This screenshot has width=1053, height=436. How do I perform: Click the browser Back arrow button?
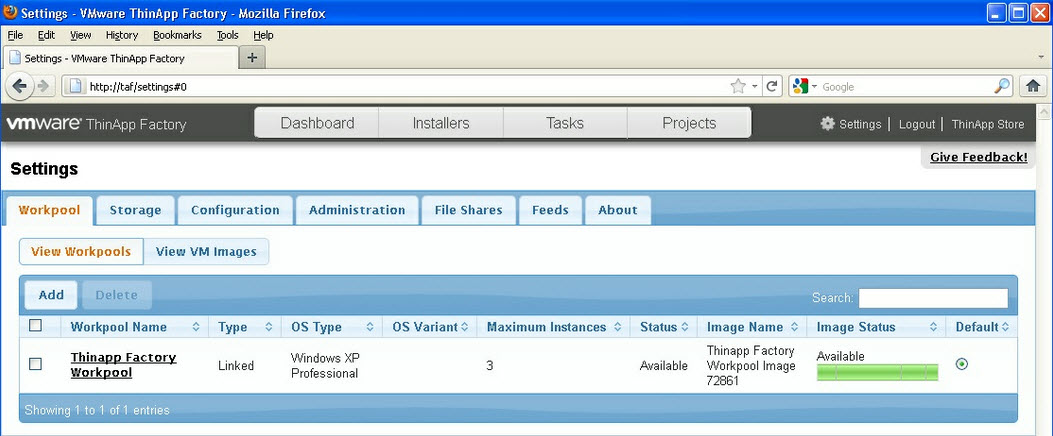pos(19,86)
